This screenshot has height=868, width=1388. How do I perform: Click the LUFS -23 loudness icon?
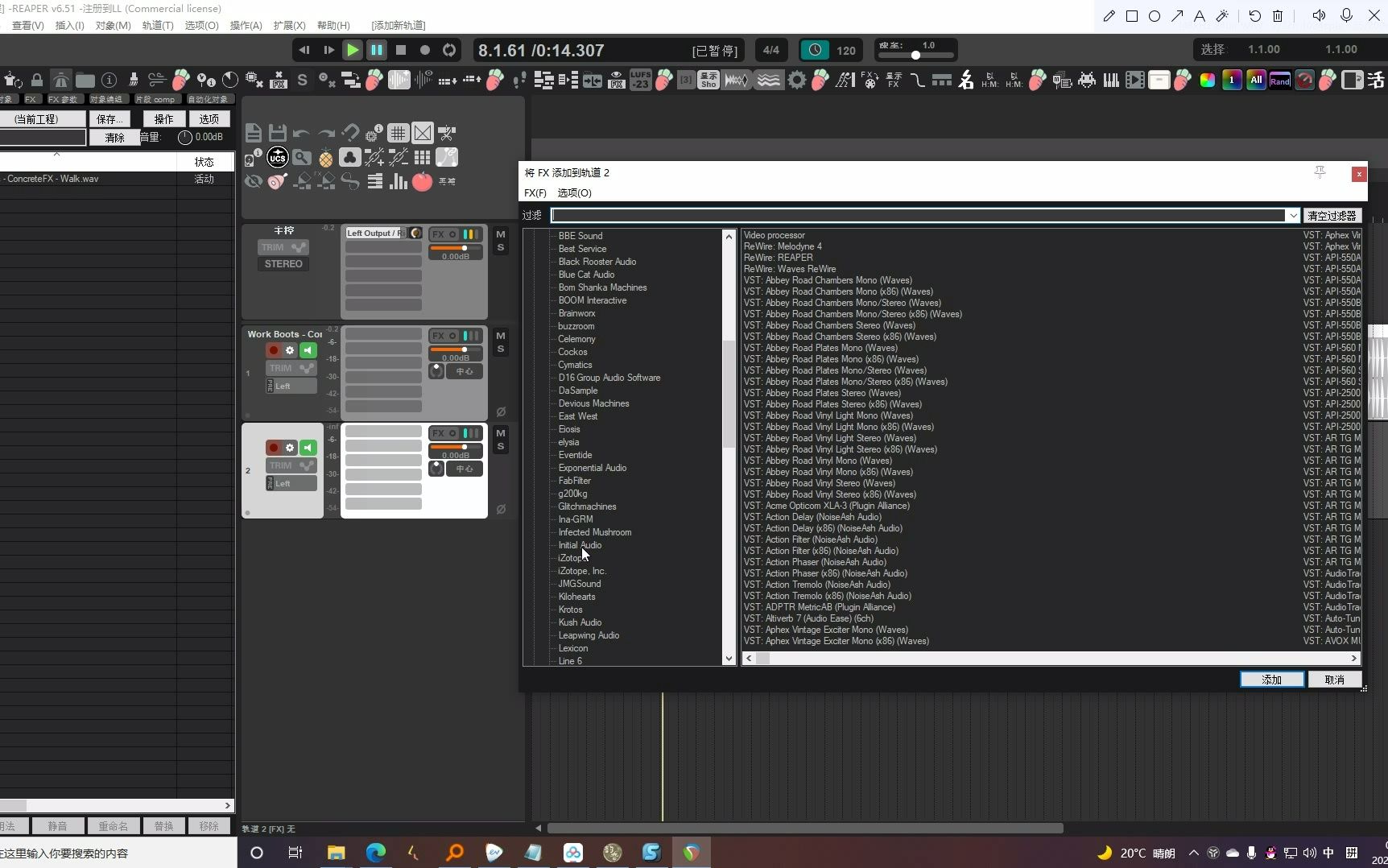tap(640, 80)
